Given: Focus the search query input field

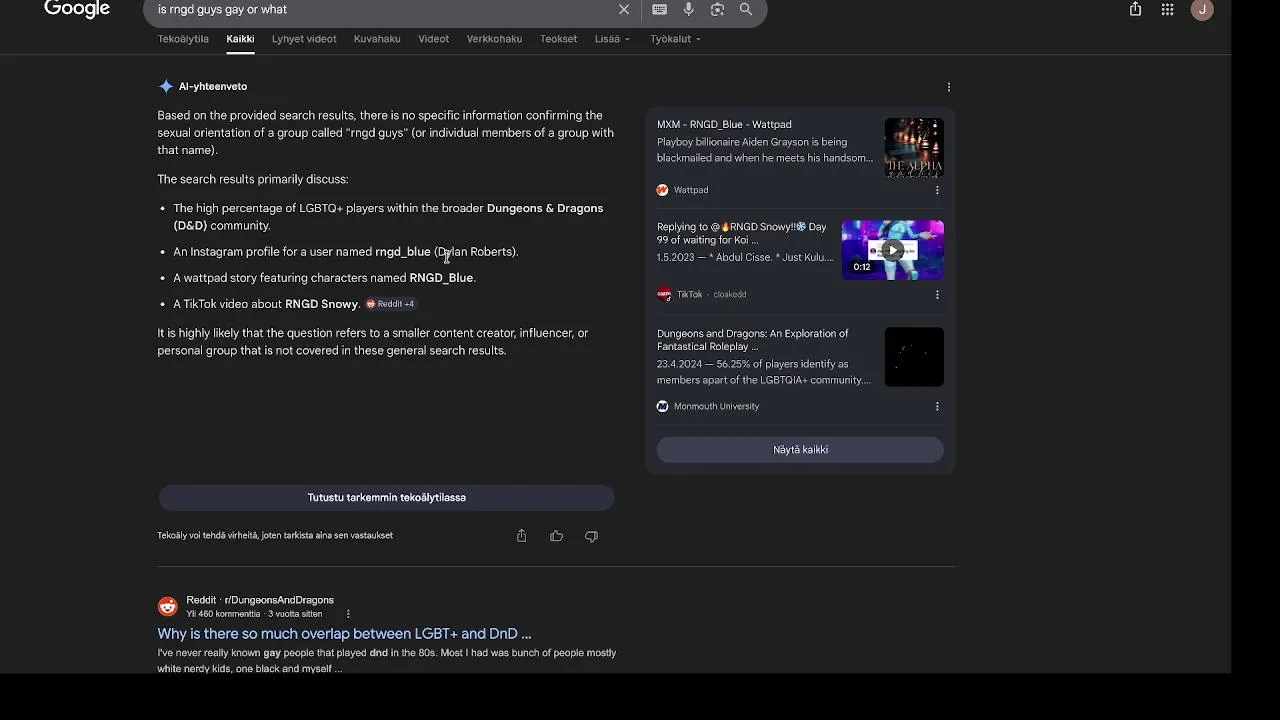Looking at the screenshot, I should 385,9.
